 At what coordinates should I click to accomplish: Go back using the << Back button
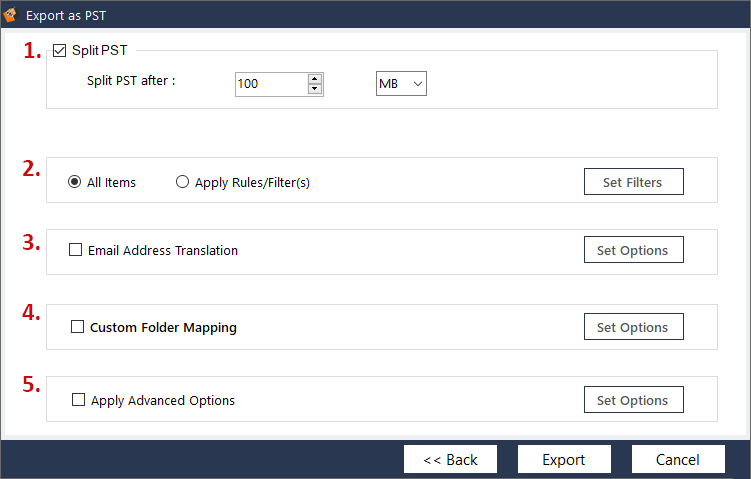point(450,460)
